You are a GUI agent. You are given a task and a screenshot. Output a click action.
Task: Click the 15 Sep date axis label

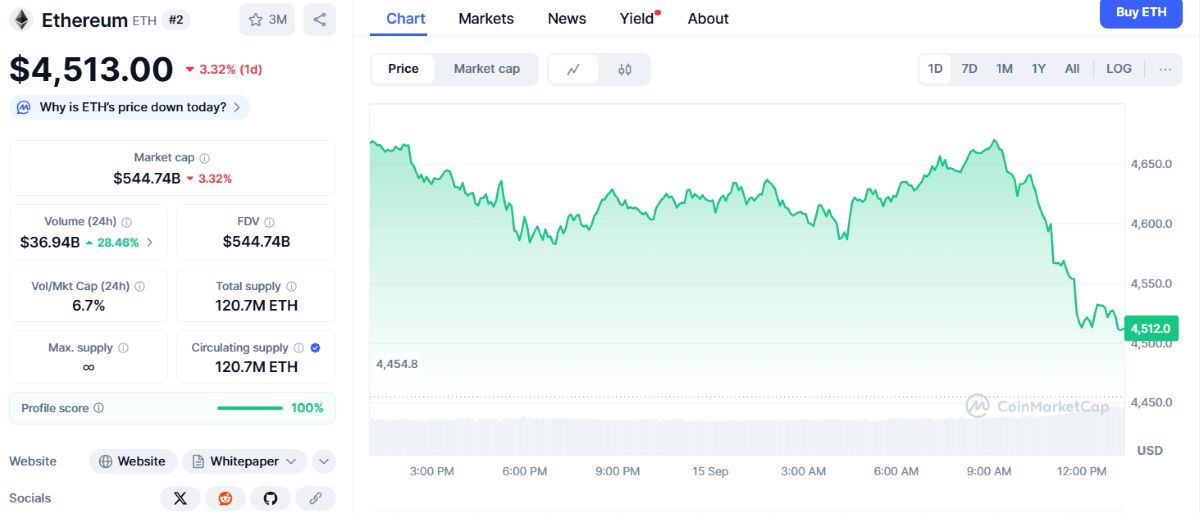(x=710, y=471)
